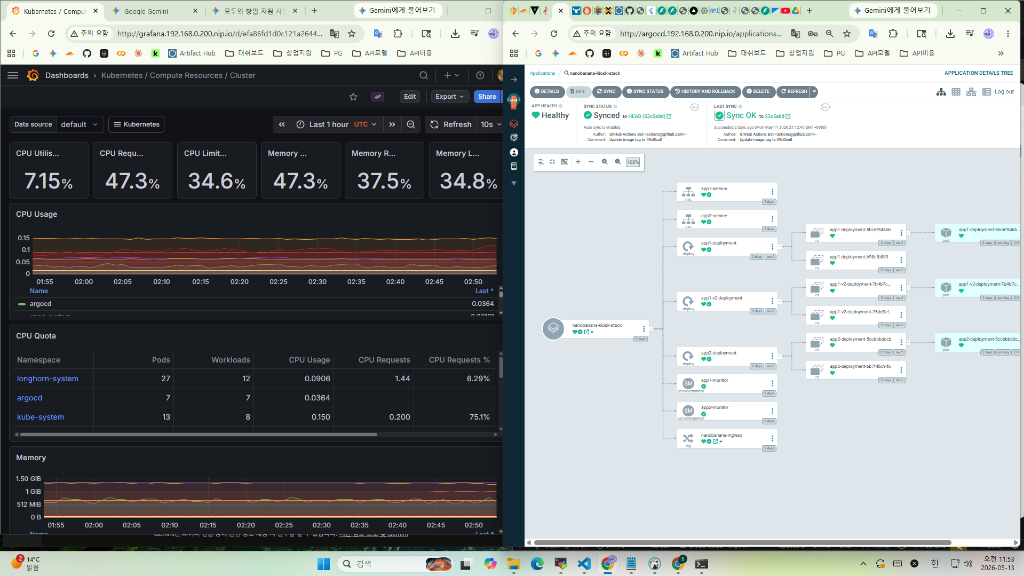Open kube-system namespace link
1024x576 pixels.
40,417
